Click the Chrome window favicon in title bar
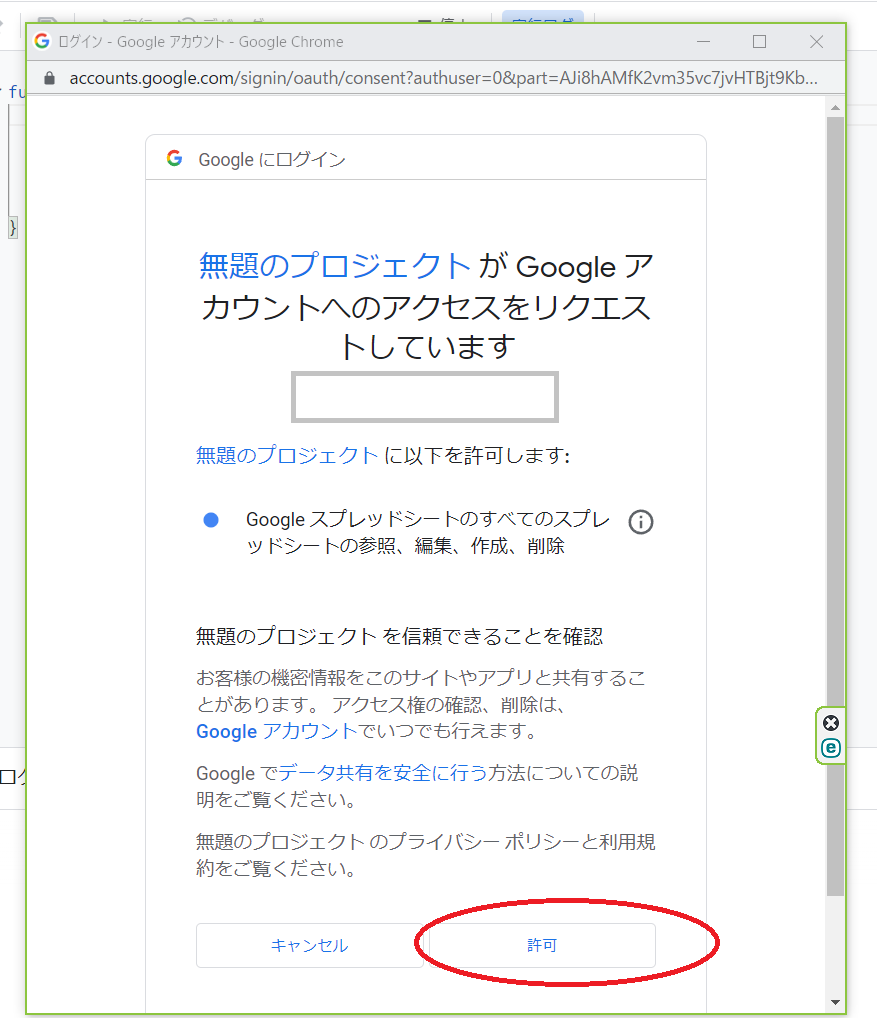Viewport: 877px width, 1018px height. [x=42, y=42]
